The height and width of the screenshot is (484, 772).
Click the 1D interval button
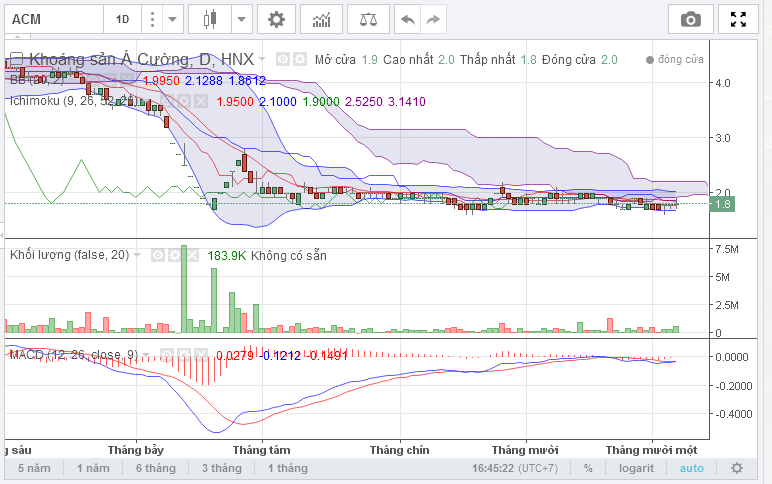pyautogui.click(x=122, y=20)
